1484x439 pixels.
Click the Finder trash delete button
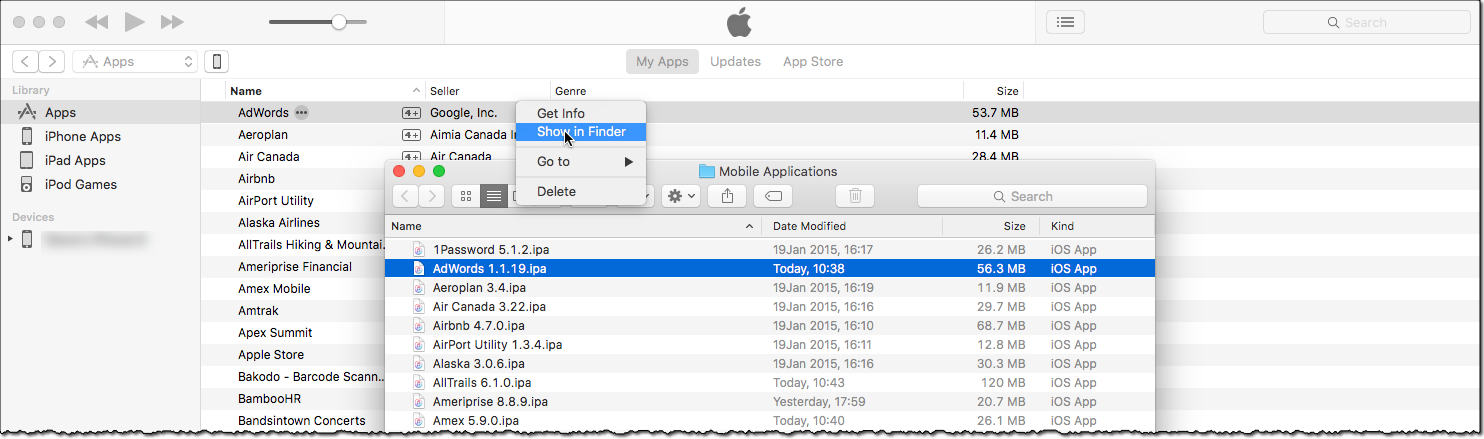pyautogui.click(x=855, y=197)
